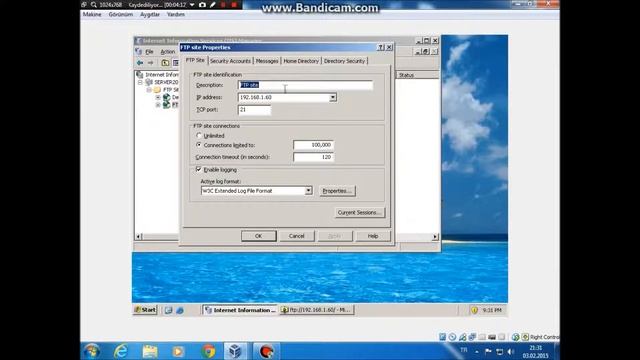Switch to the Home Directory tab
Viewport: 640px width, 360px height.
click(x=301, y=61)
